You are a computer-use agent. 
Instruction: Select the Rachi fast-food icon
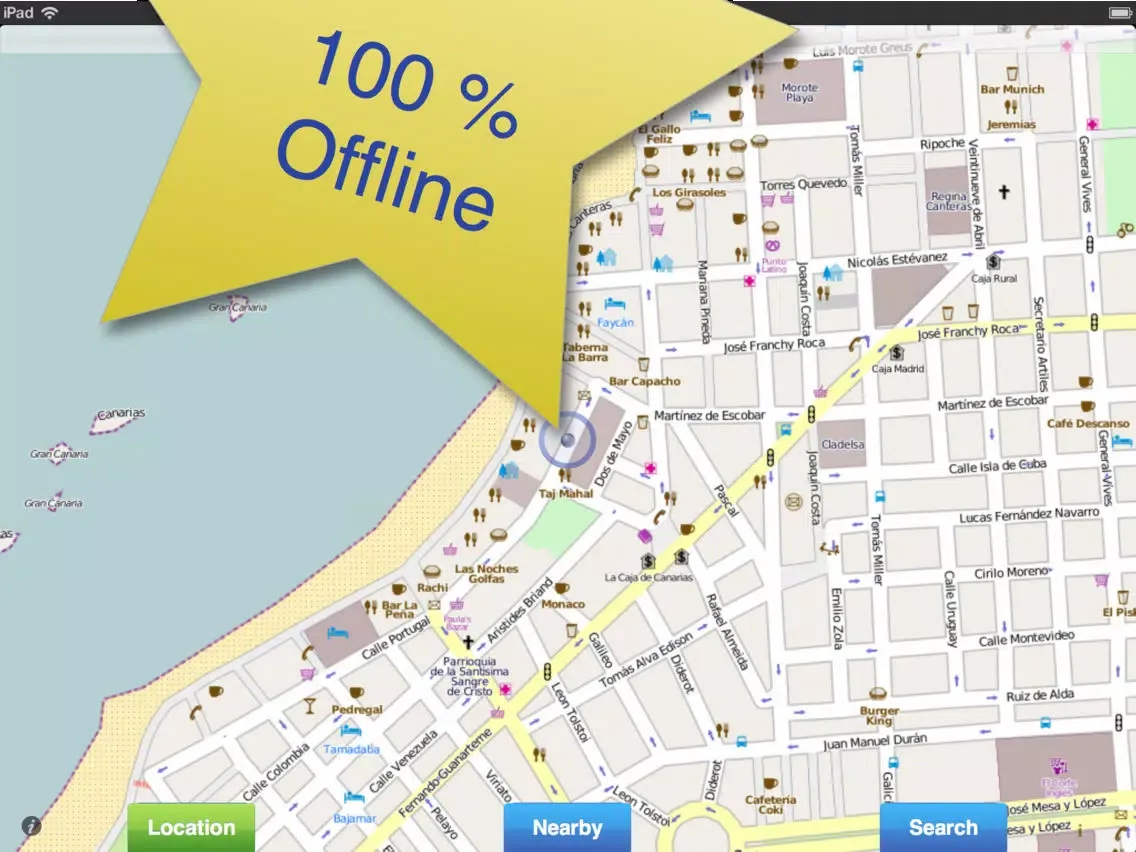[432, 572]
